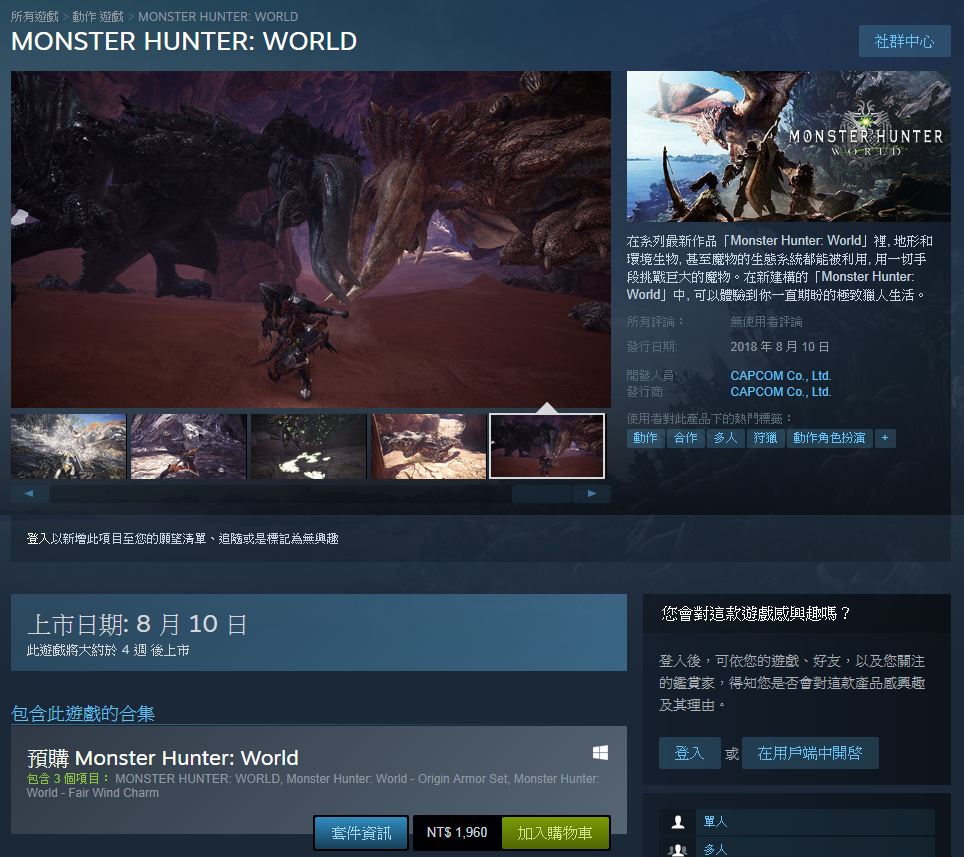Click 套件資訊 package info button

coord(361,833)
